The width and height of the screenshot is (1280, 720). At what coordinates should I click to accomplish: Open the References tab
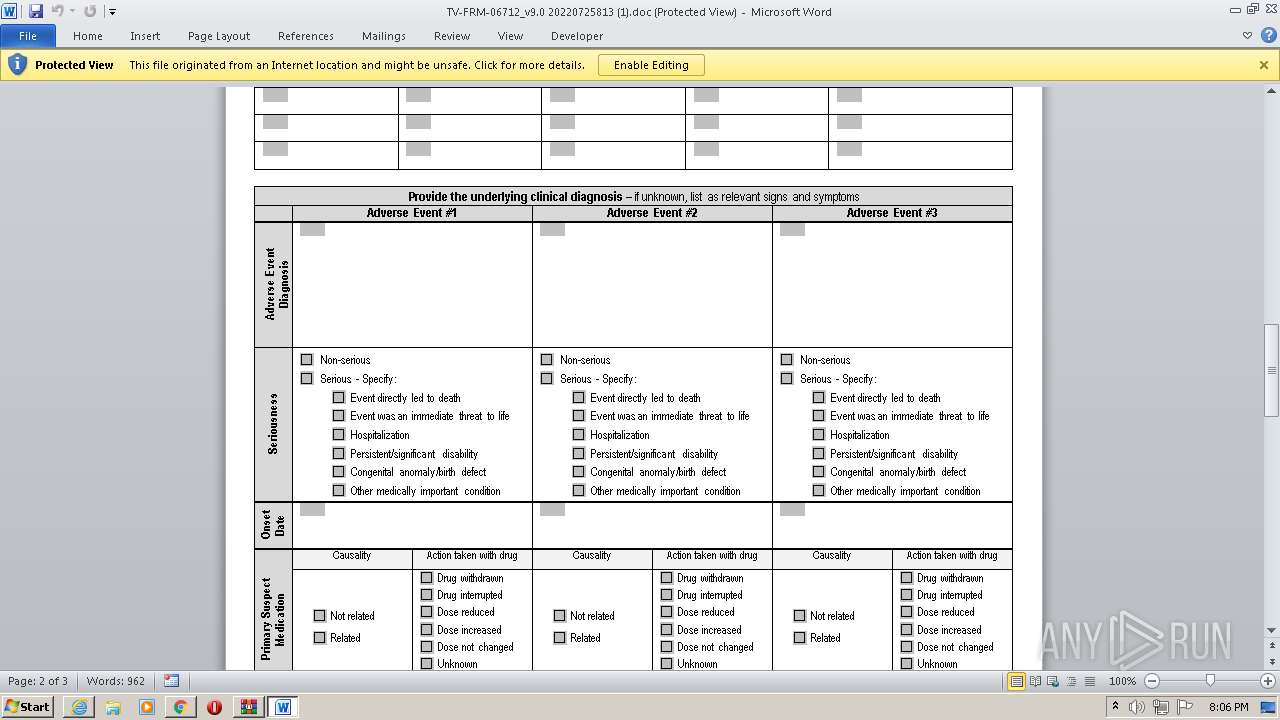tap(306, 36)
